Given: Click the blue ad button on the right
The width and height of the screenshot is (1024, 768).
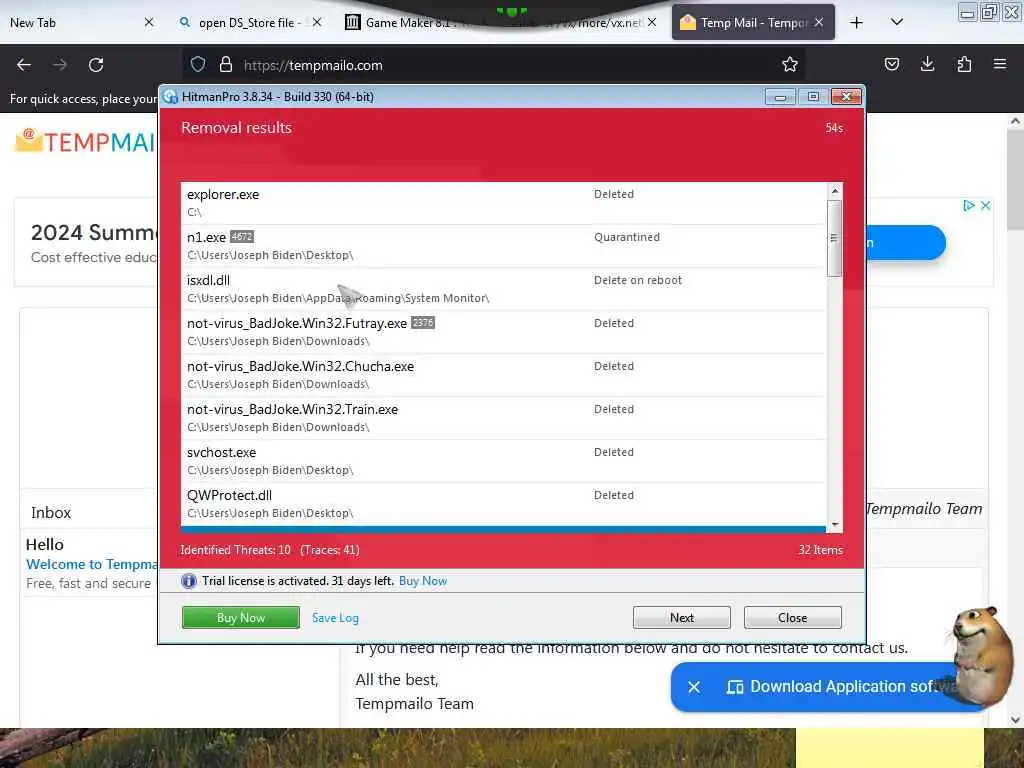Looking at the screenshot, I should [x=905, y=242].
